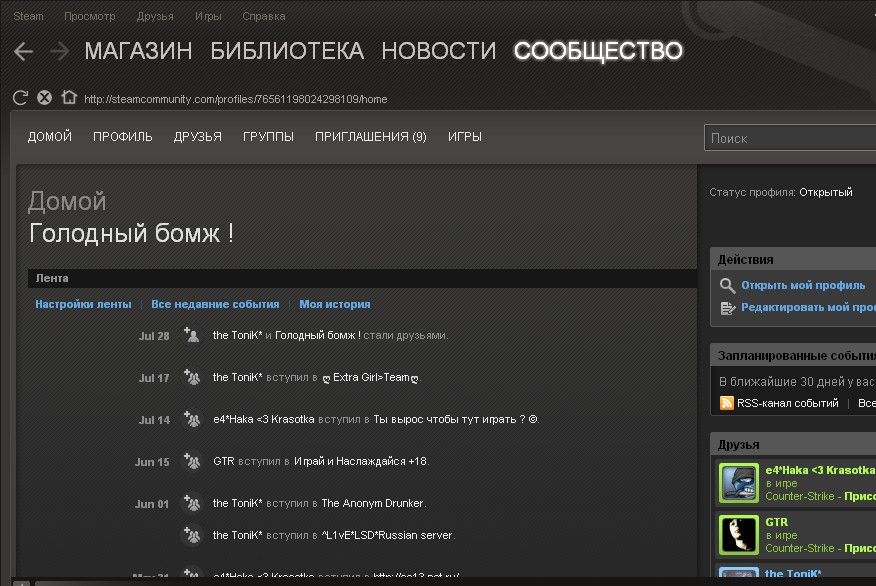Click the URL address text

click(235, 99)
